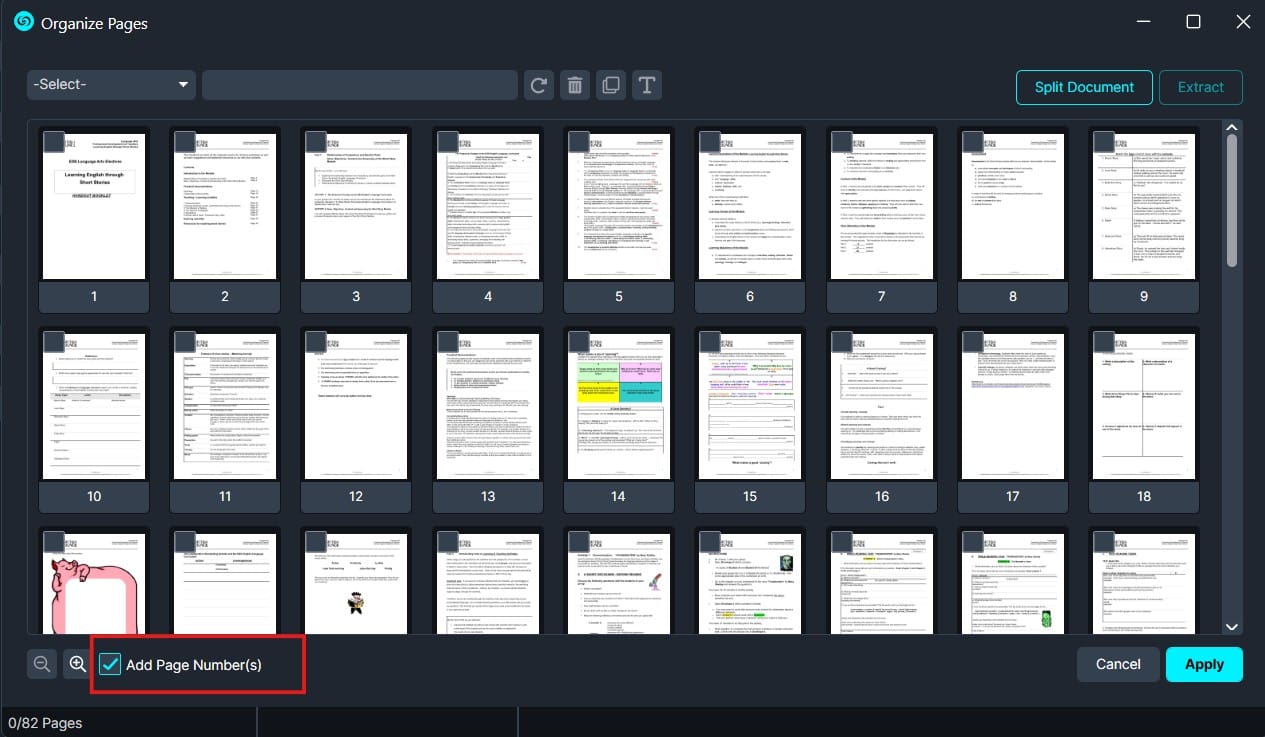Zoom in page thumbnails
Viewport: 1265px width, 737px height.
tap(77, 664)
